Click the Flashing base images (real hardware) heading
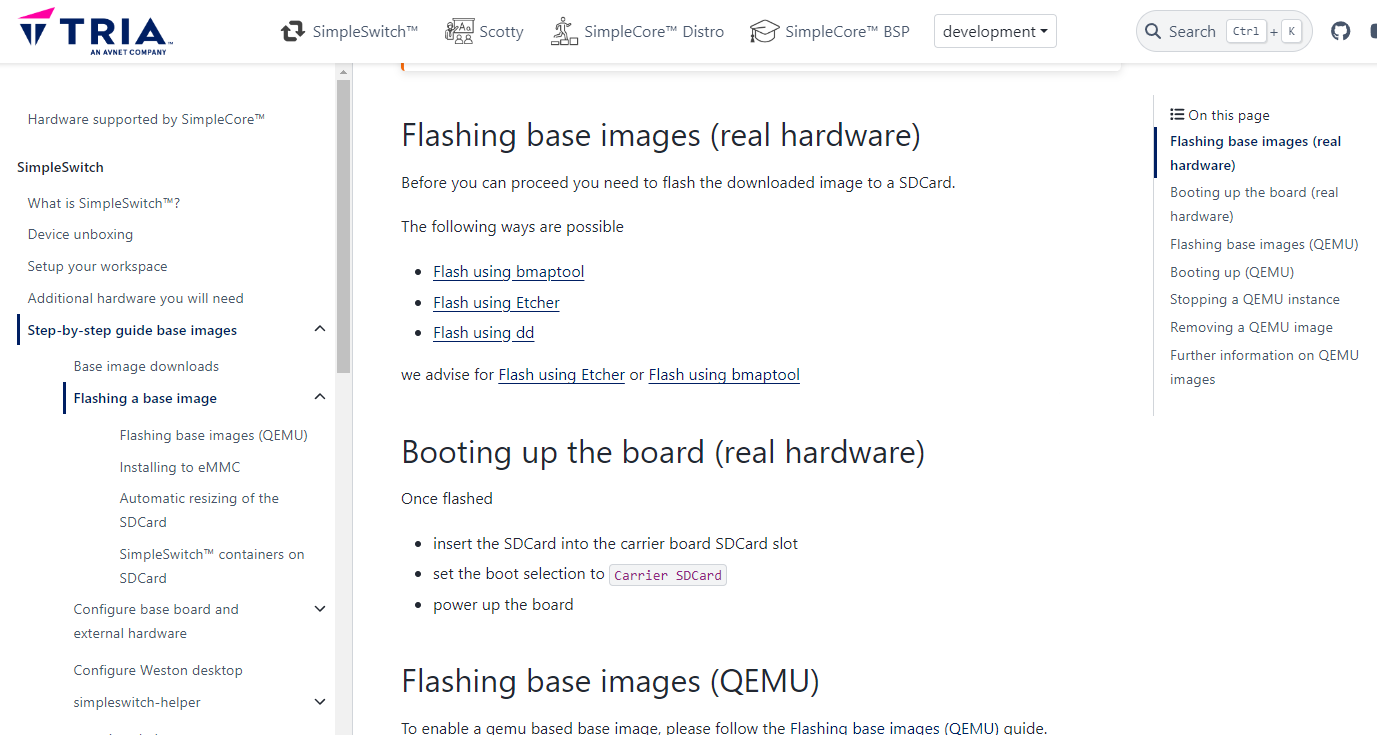The width and height of the screenshot is (1377, 735). click(x=661, y=135)
